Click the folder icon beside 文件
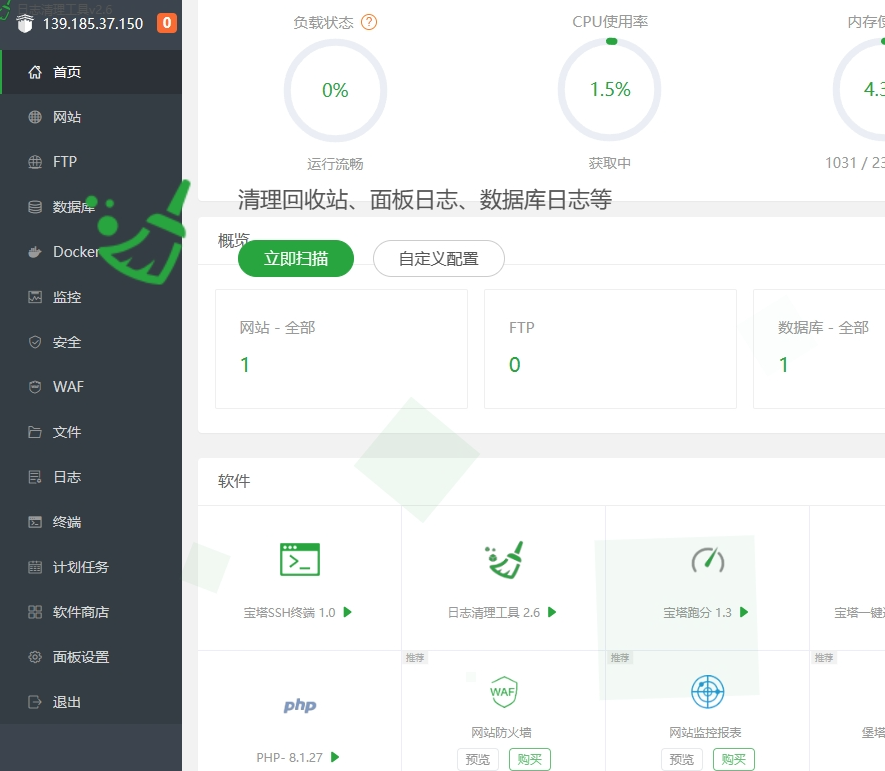Screen dimensions: 885x771 pos(35,432)
